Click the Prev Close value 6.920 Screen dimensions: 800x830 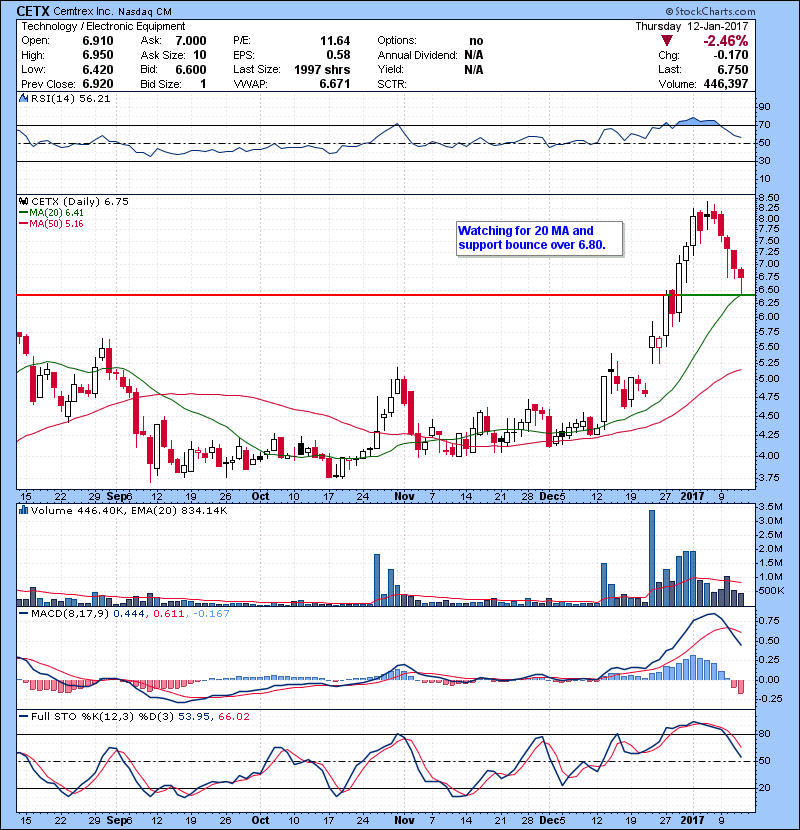(x=98, y=84)
